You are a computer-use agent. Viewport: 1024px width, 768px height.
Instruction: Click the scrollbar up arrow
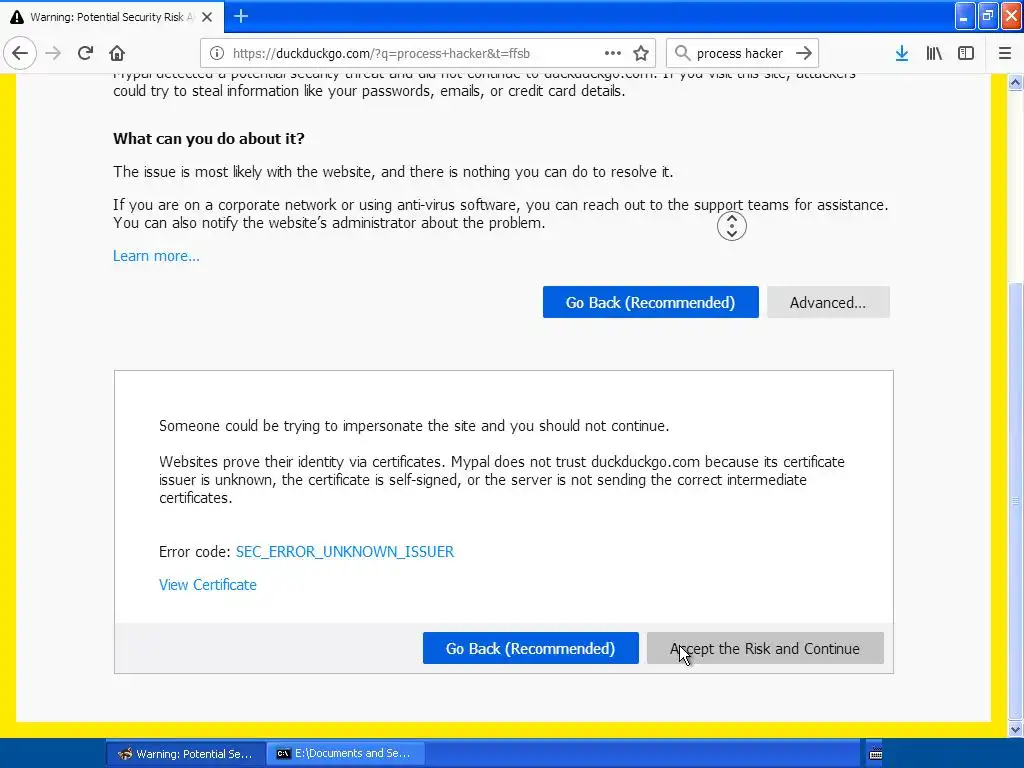coord(1015,82)
